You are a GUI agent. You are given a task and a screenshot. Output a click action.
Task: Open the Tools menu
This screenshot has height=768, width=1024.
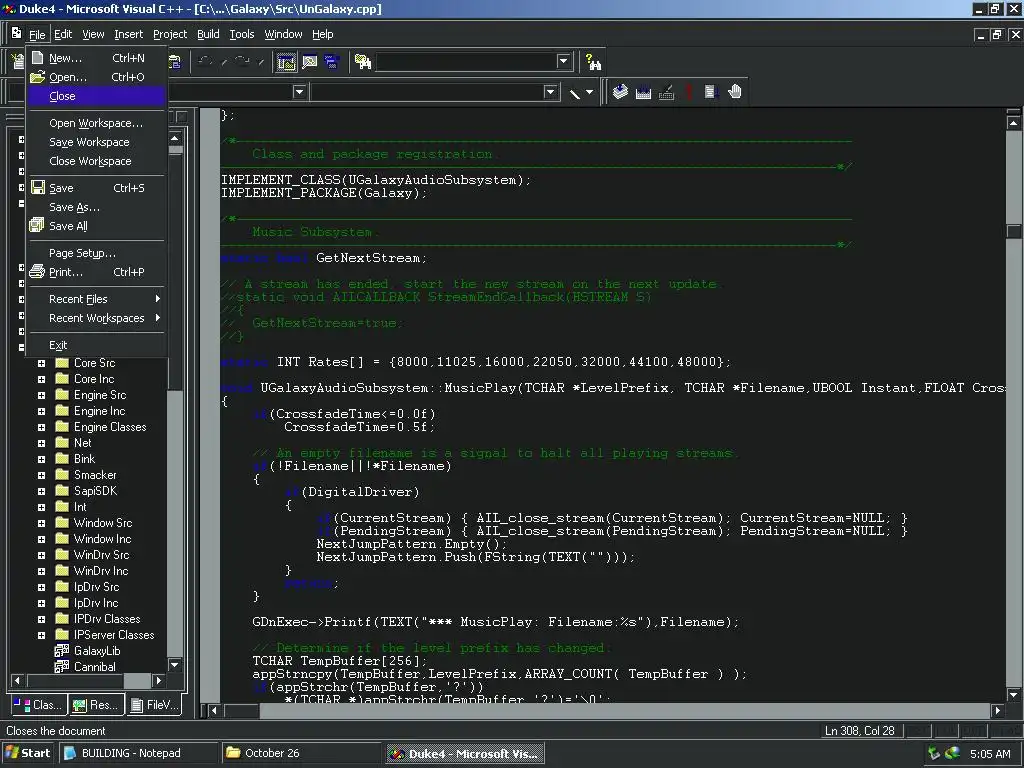coord(242,34)
